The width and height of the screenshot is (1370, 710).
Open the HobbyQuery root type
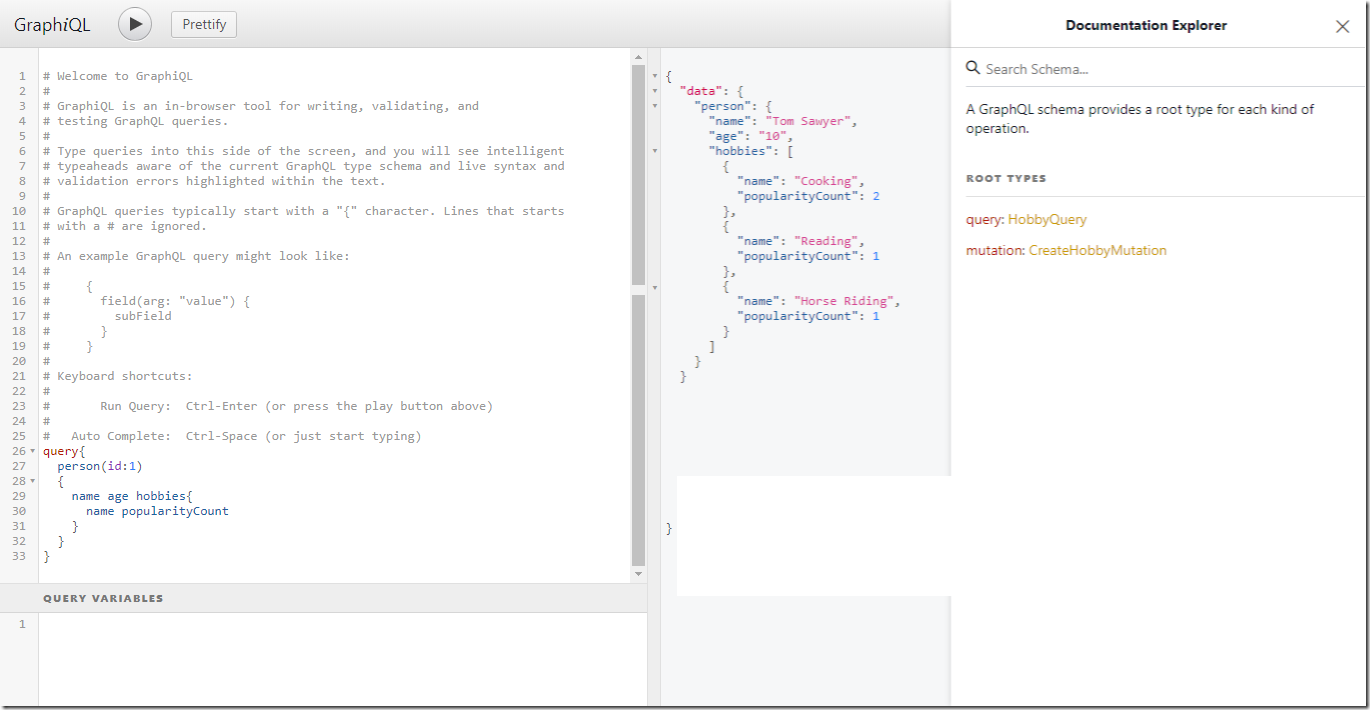[x=1047, y=219]
